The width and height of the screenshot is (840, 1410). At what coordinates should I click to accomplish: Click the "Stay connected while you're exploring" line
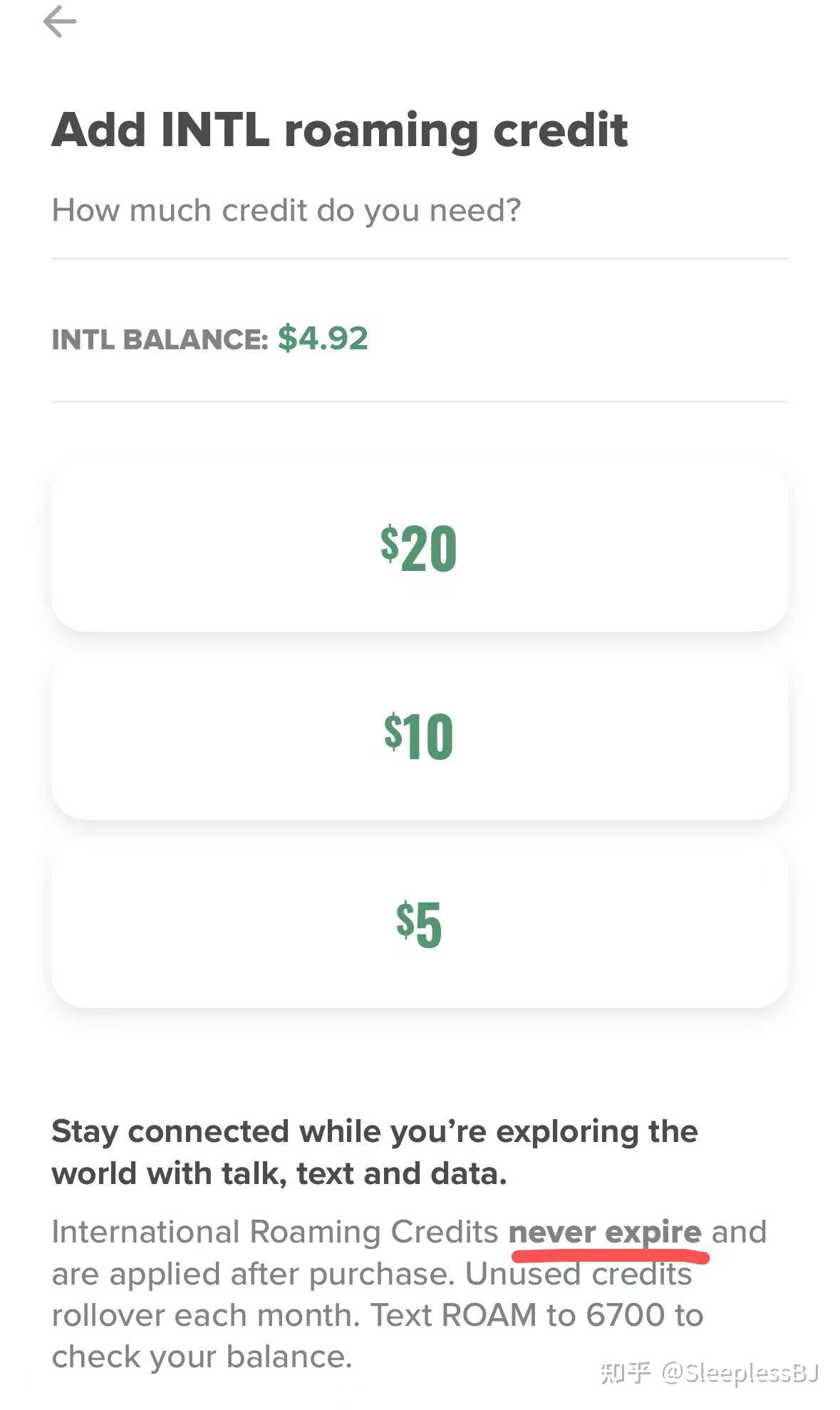[x=374, y=1132]
